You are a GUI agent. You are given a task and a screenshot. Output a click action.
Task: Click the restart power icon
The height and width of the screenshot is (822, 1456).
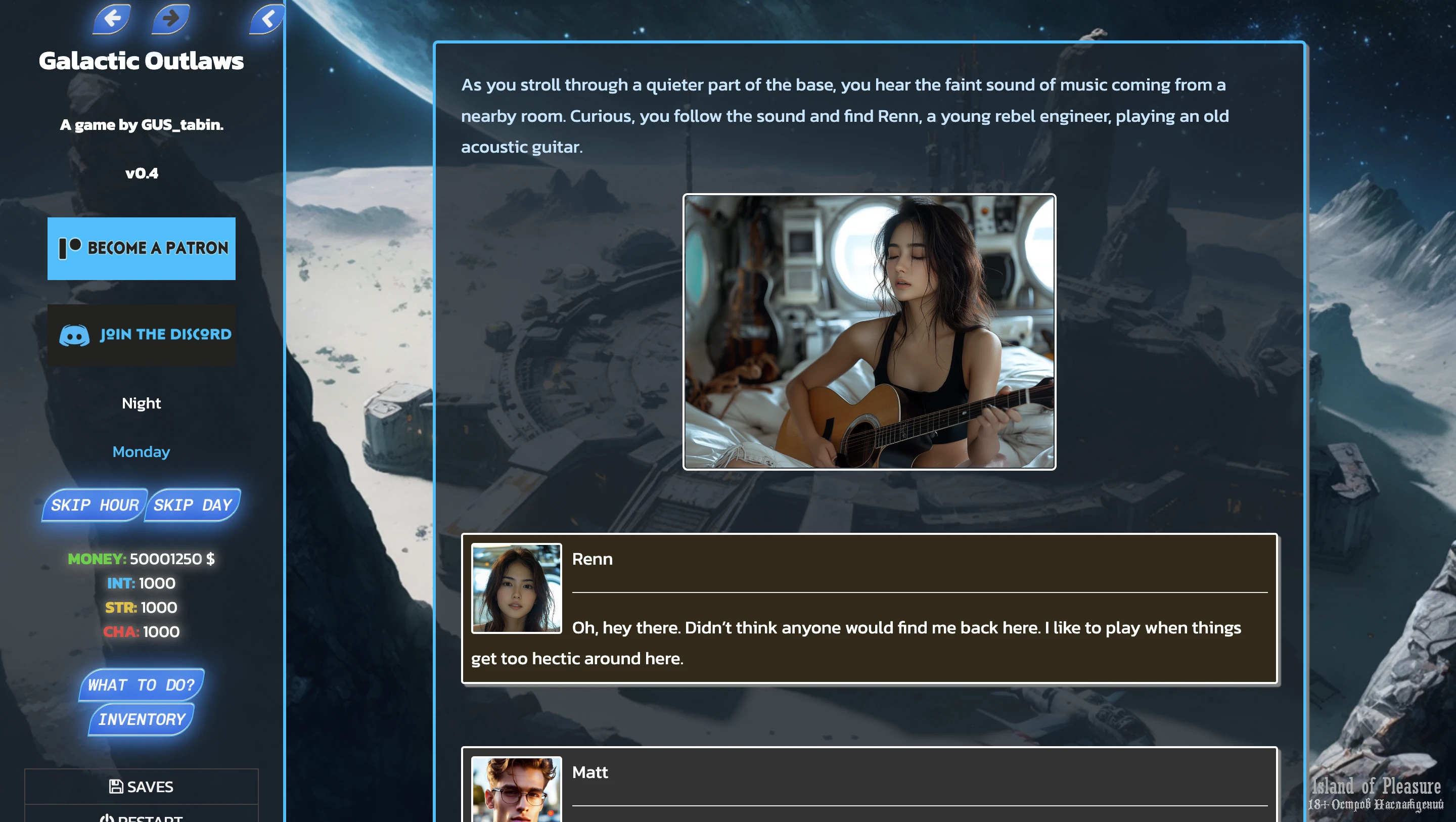(106, 817)
